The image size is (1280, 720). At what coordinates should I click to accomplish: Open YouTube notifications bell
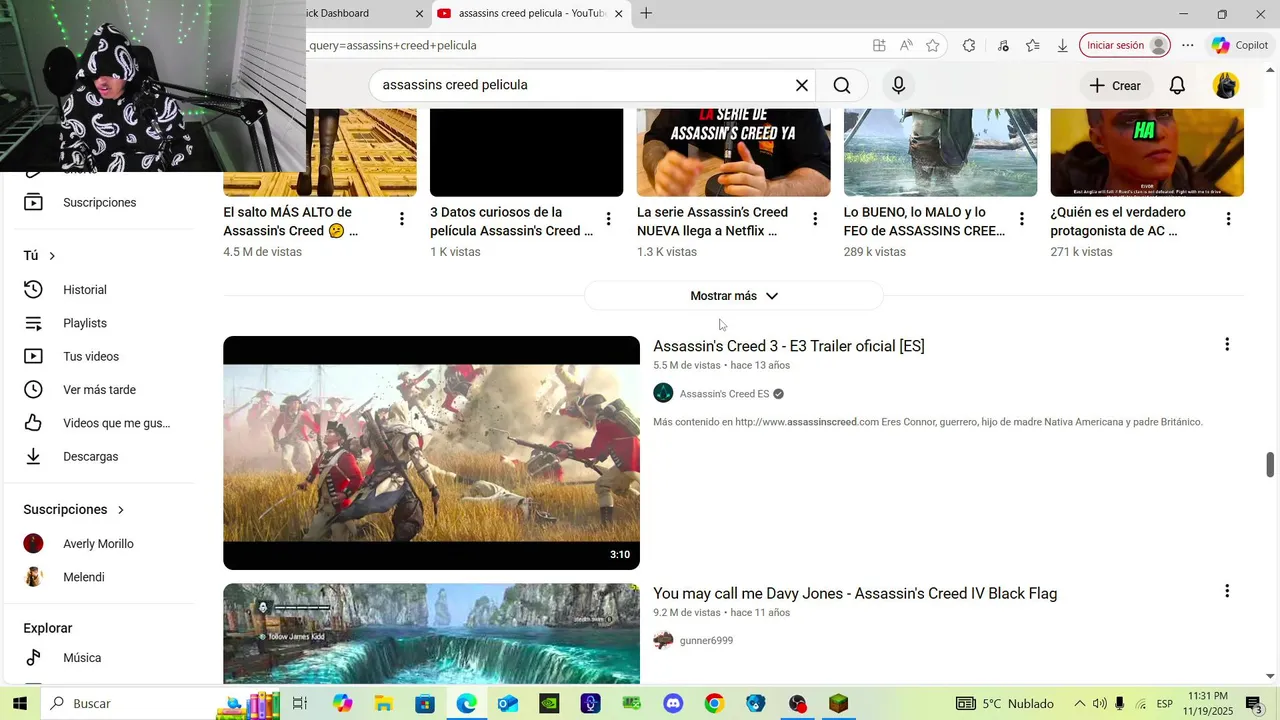[1177, 85]
